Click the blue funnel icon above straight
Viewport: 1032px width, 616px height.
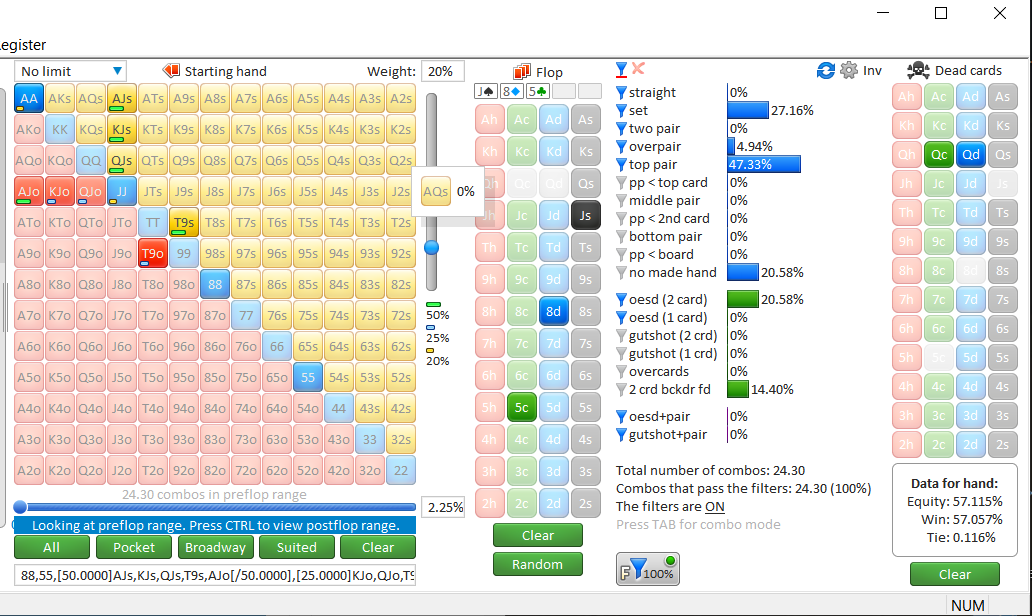(x=621, y=69)
